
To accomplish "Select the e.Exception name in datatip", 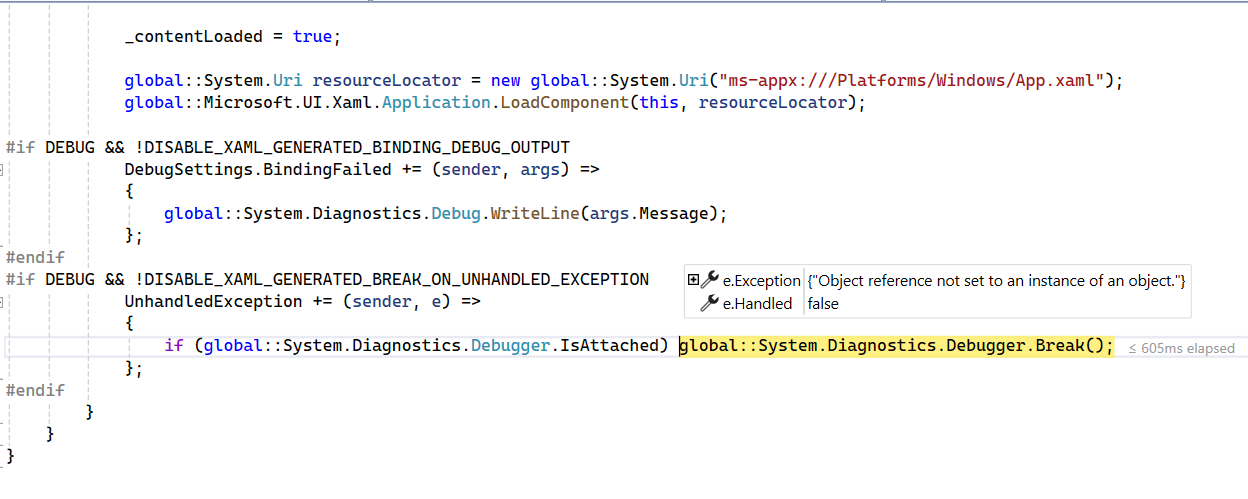I will [x=762, y=281].
